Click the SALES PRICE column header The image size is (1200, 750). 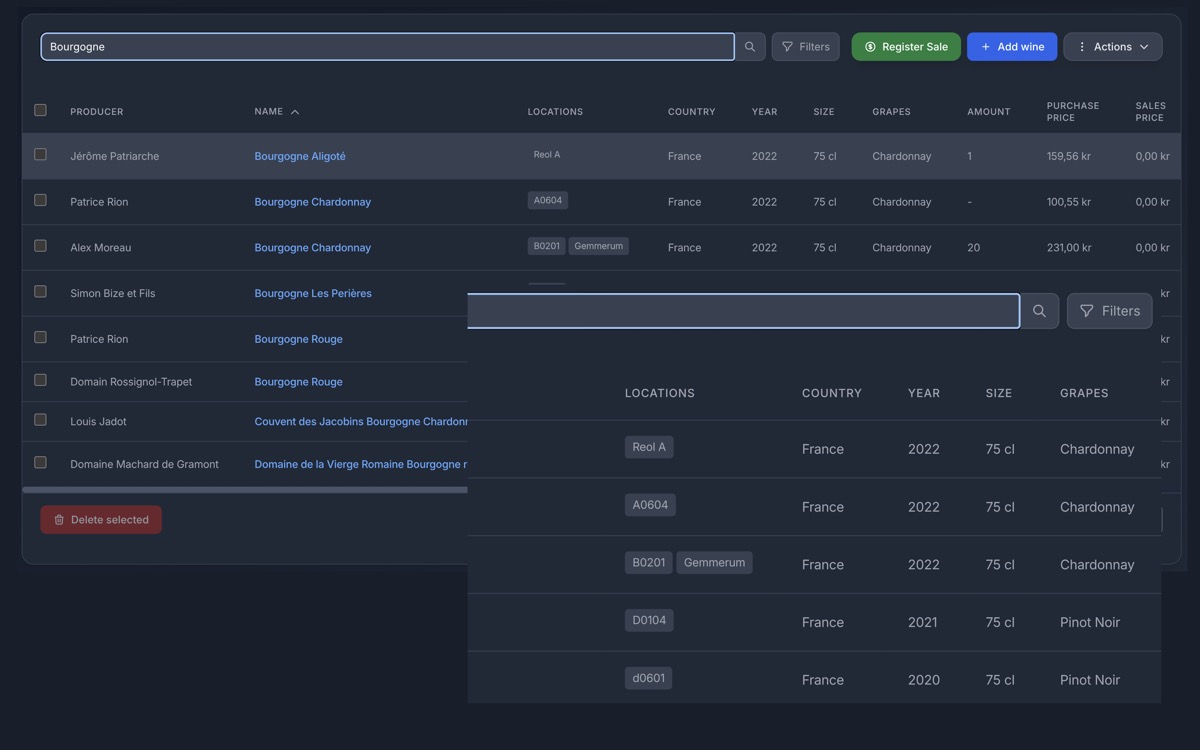tap(1150, 112)
